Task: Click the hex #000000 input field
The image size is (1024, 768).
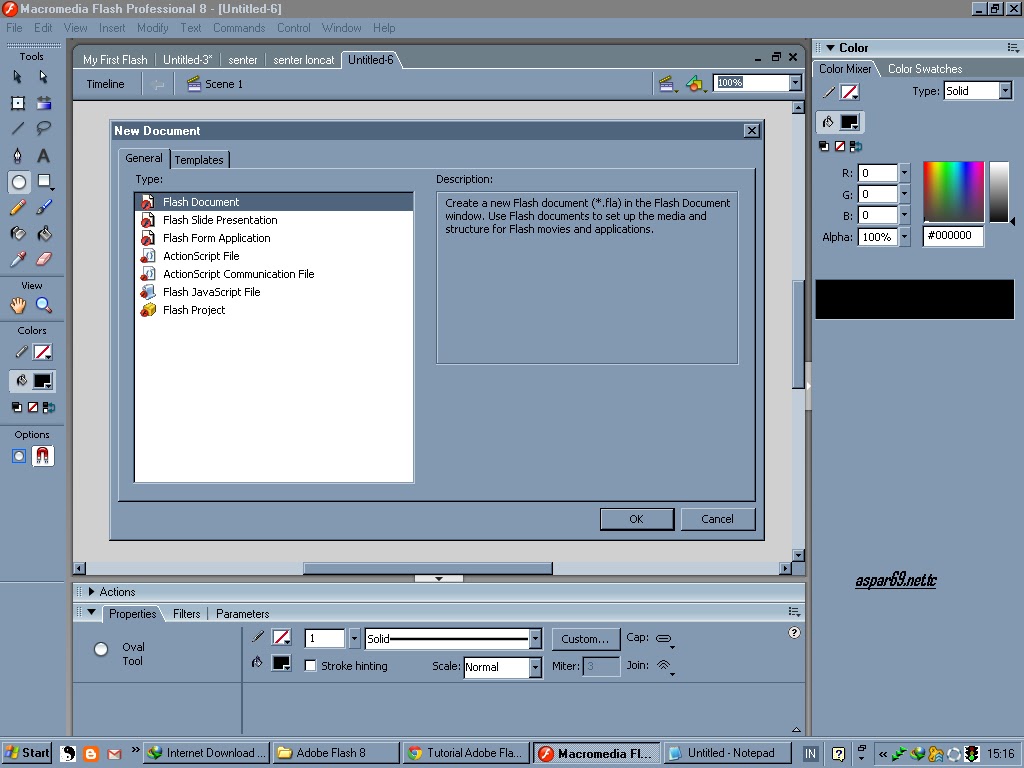Action: [953, 236]
